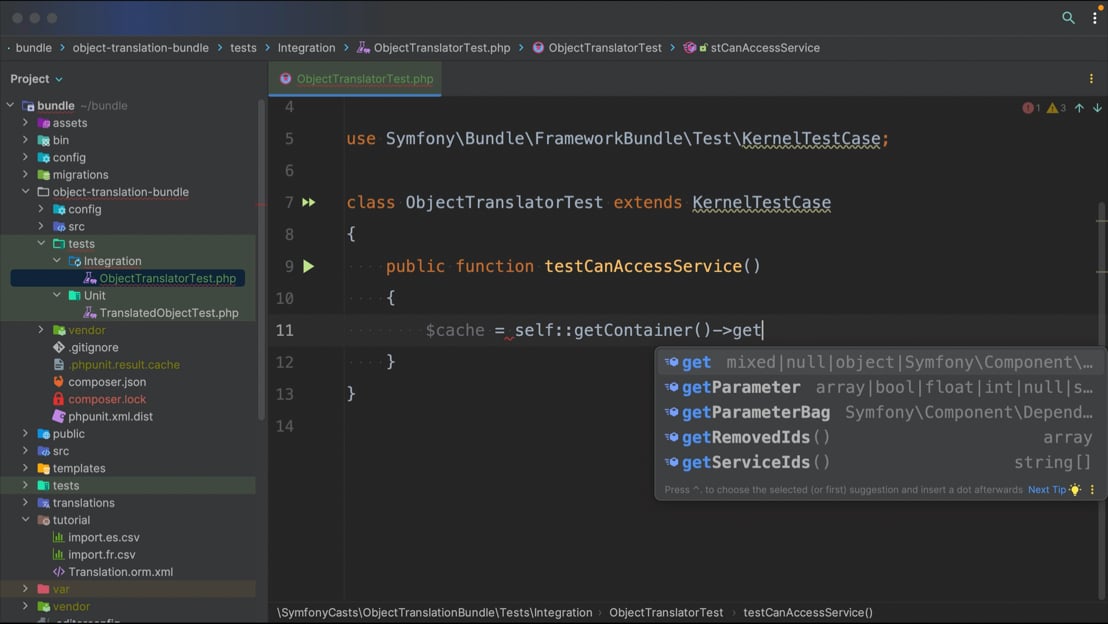Select the config folder under bundle root
The image size is (1108, 624).
click(x=69, y=158)
